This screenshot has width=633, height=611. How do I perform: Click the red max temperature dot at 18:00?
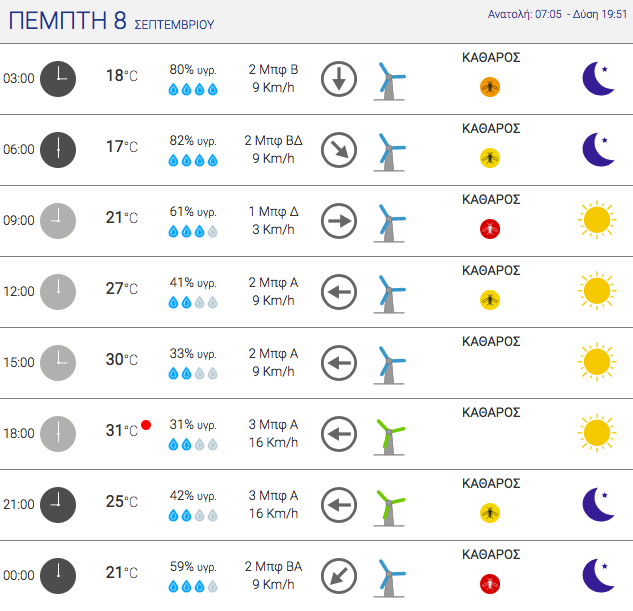146,425
